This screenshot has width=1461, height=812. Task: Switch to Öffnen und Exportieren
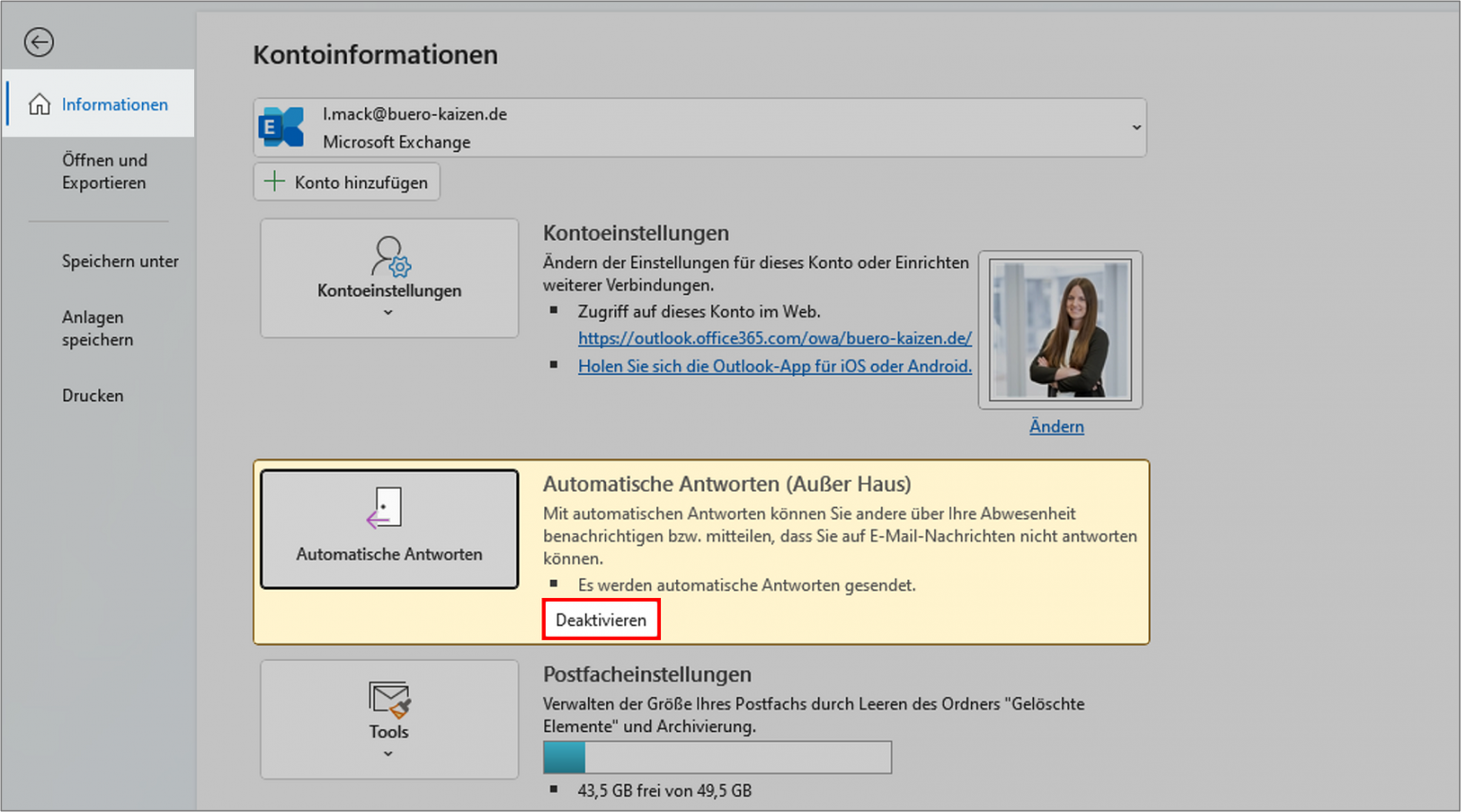106,171
